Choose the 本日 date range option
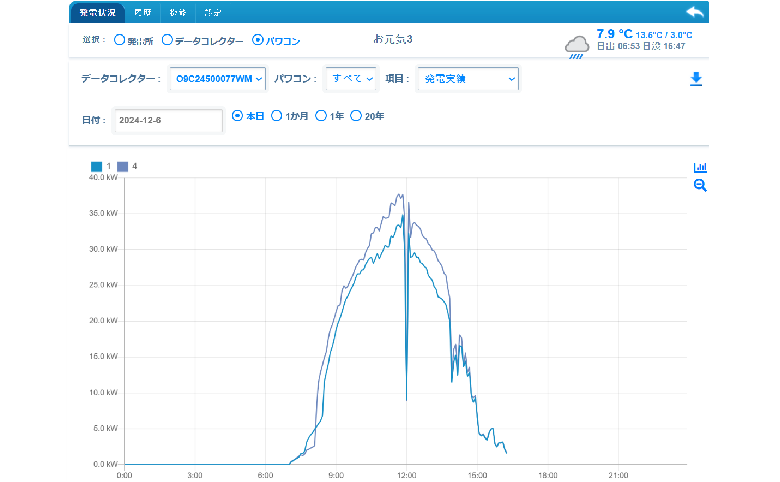 click(x=237, y=116)
